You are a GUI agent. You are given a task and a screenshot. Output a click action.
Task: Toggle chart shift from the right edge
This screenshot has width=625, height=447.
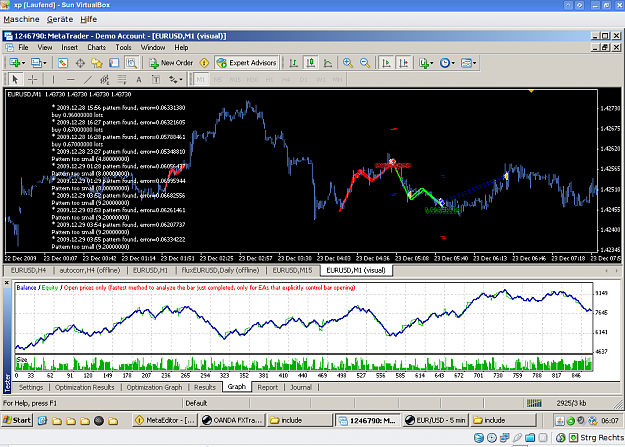click(403, 63)
